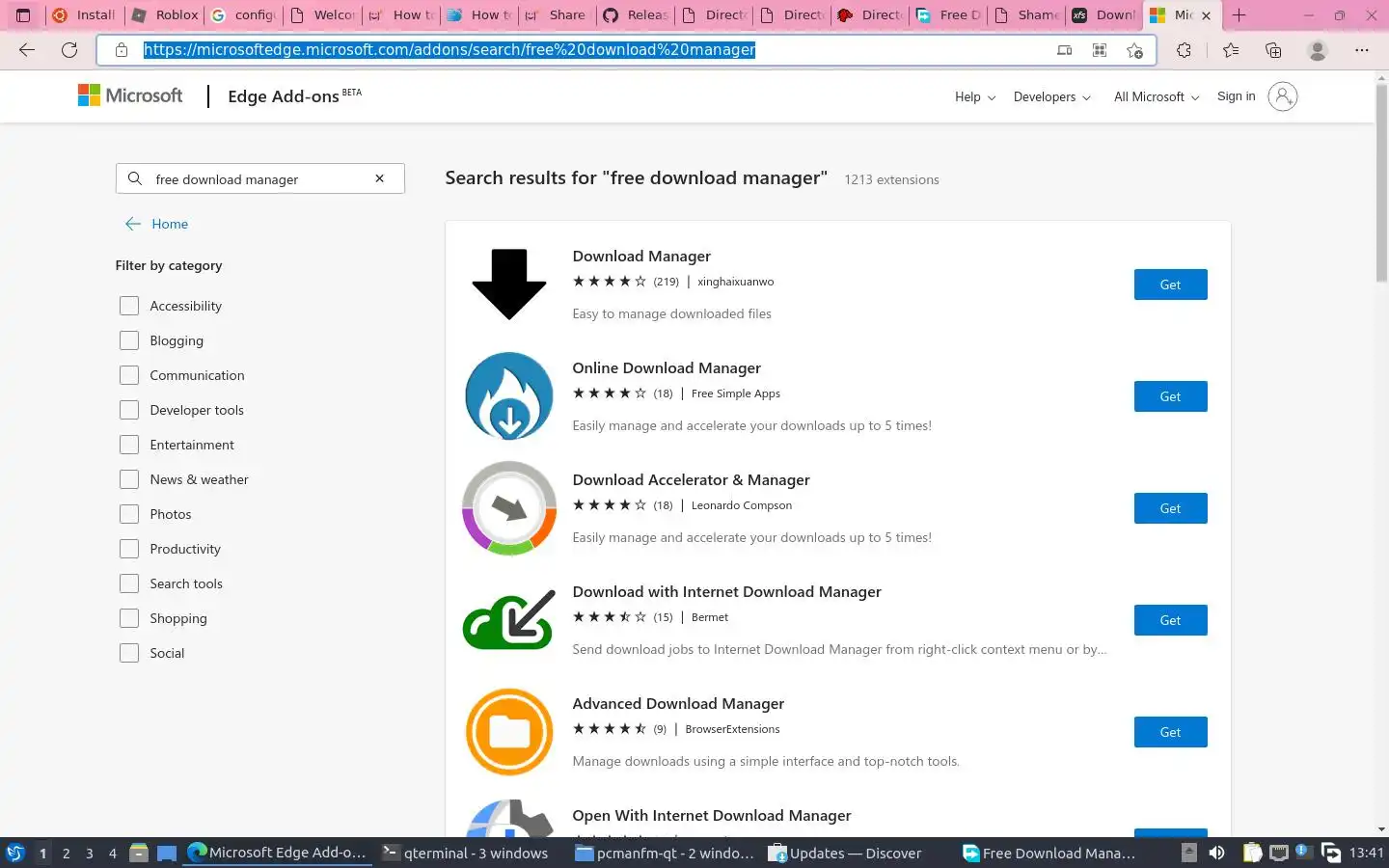This screenshot has width=1389, height=868.
Task: Open the clipboard icon in system tray
Action: [1252, 853]
